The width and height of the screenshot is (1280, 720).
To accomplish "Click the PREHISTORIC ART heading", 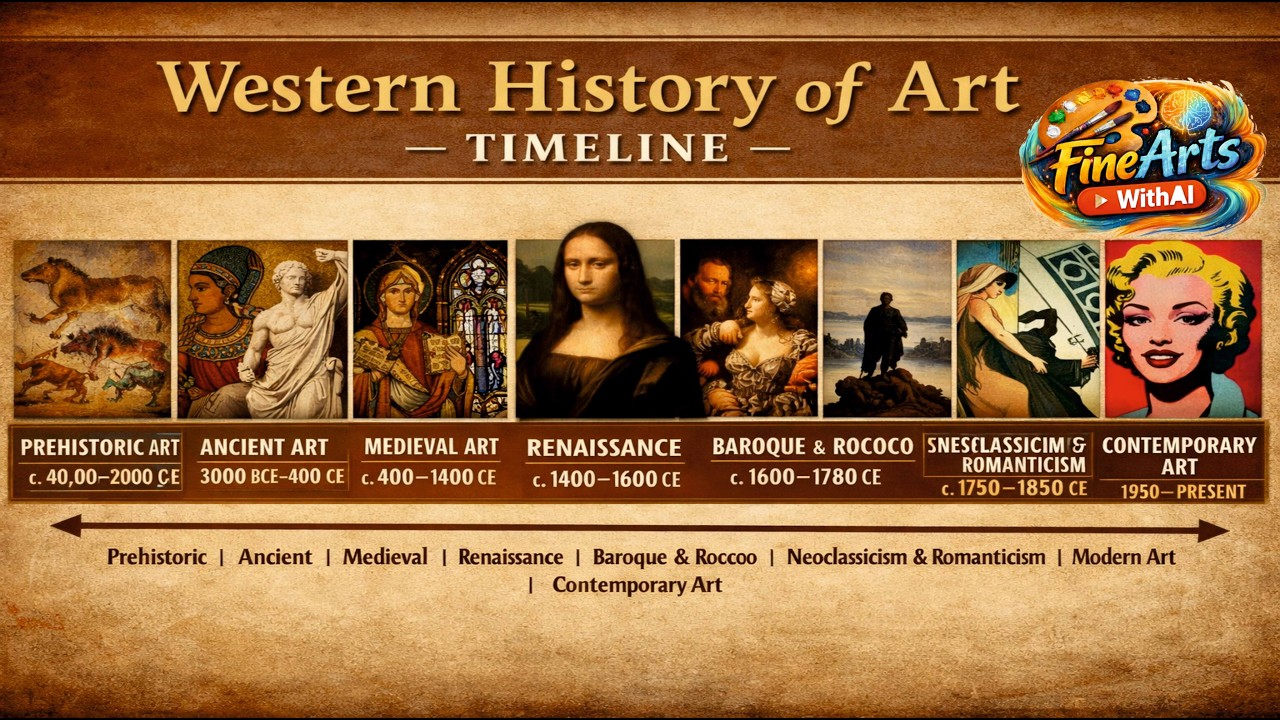I will click(x=100, y=447).
